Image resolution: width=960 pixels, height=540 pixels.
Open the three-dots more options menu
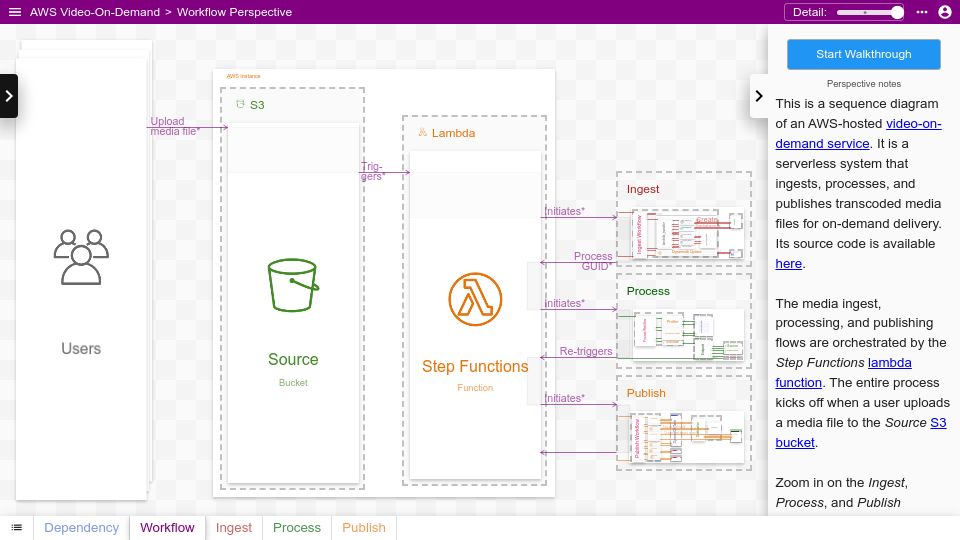921,12
